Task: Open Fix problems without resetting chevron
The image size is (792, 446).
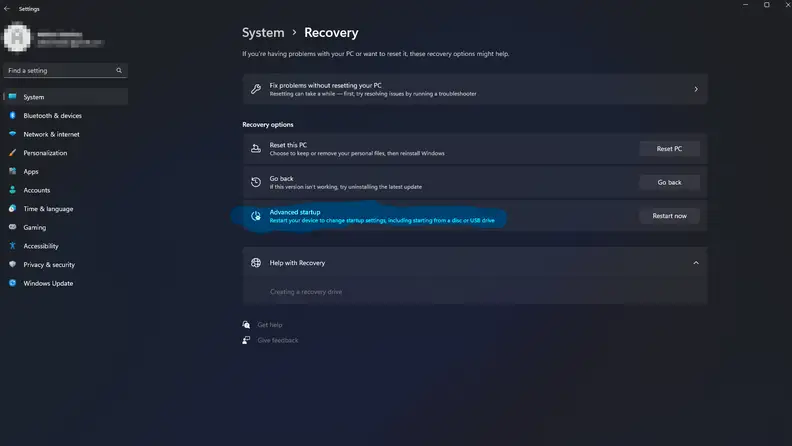Action: click(696, 89)
